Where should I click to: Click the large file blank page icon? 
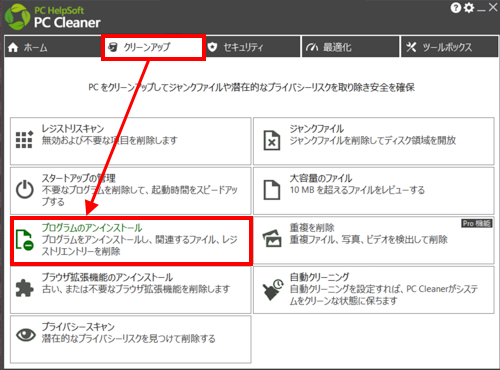pos(272,190)
